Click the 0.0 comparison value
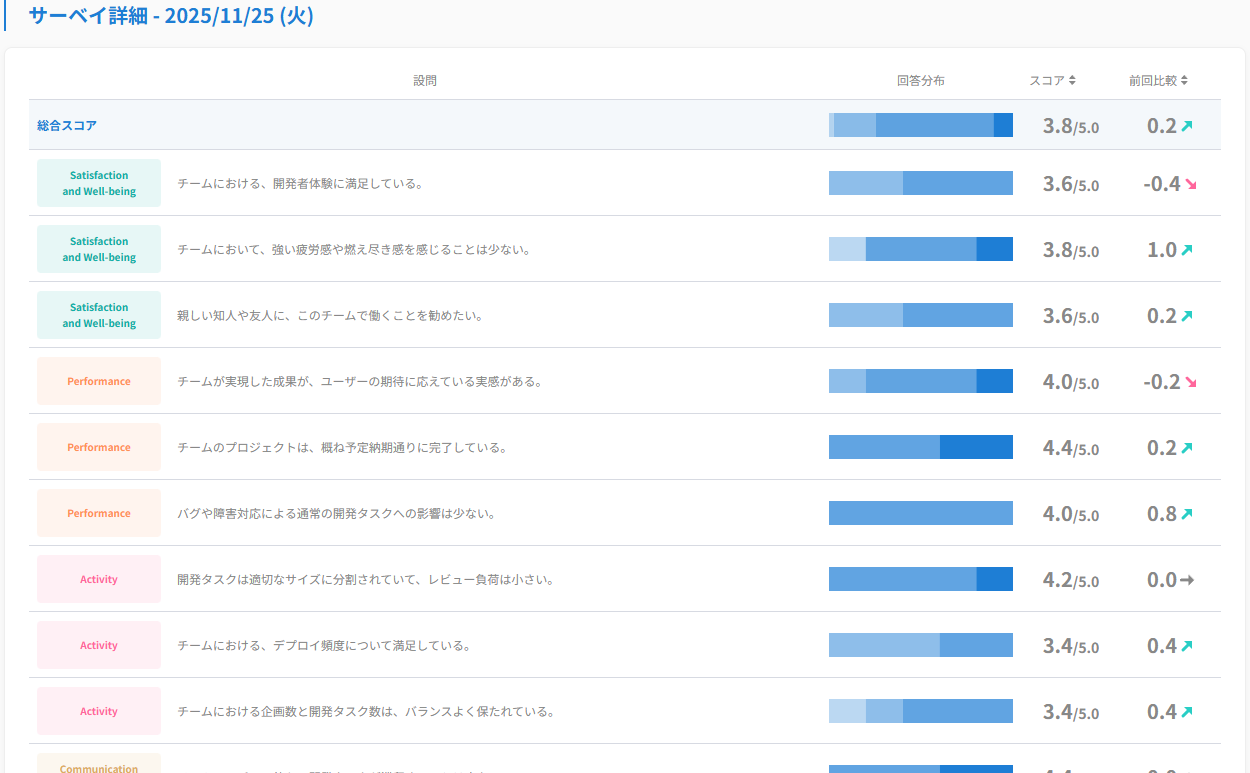This screenshot has width=1250, height=773. coord(1162,580)
